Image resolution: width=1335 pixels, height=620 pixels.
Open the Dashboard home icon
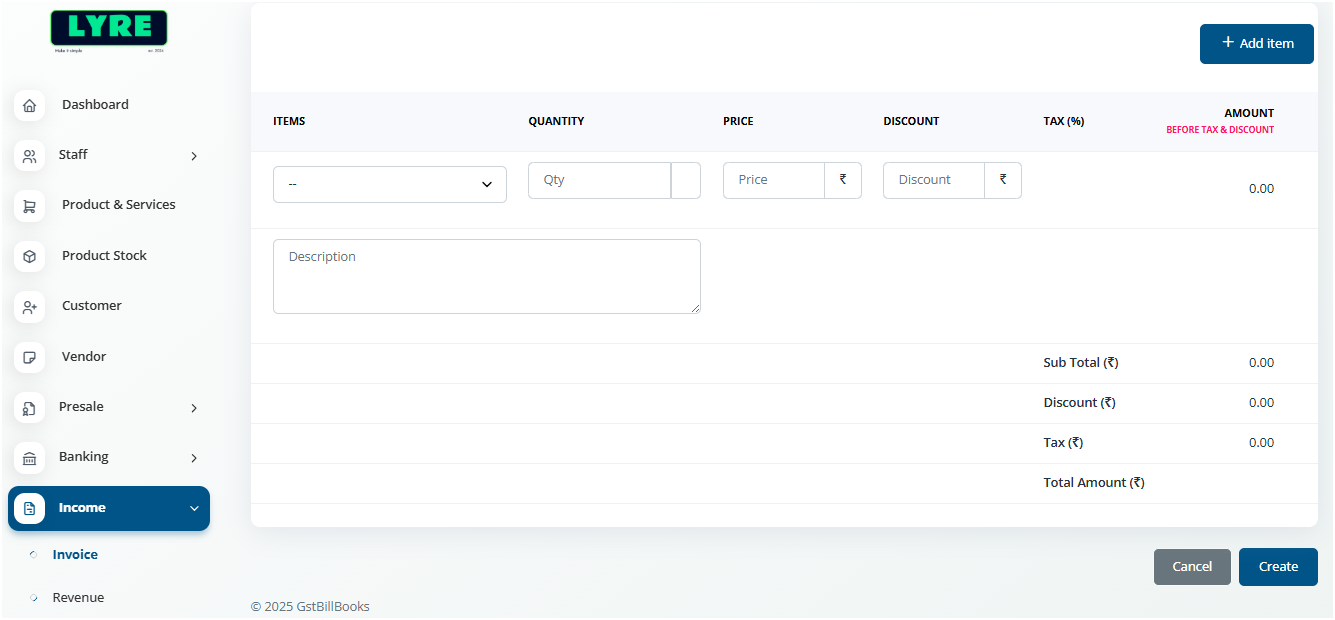(x=29, y=104)
